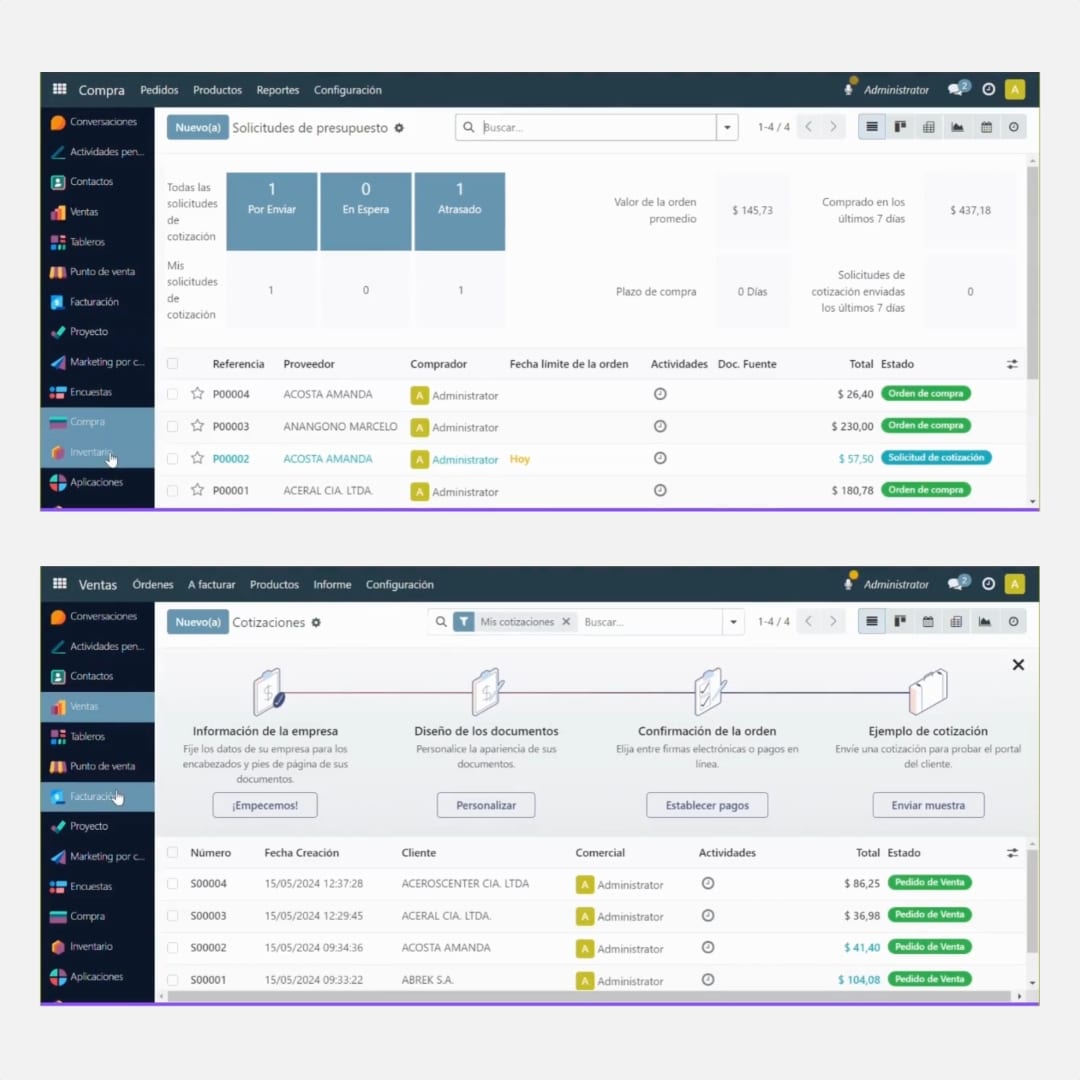Click the activity clock icon for S00003
This screenshot has width=1080, height=1080.
pyautogui.click(x=708, y=916)
